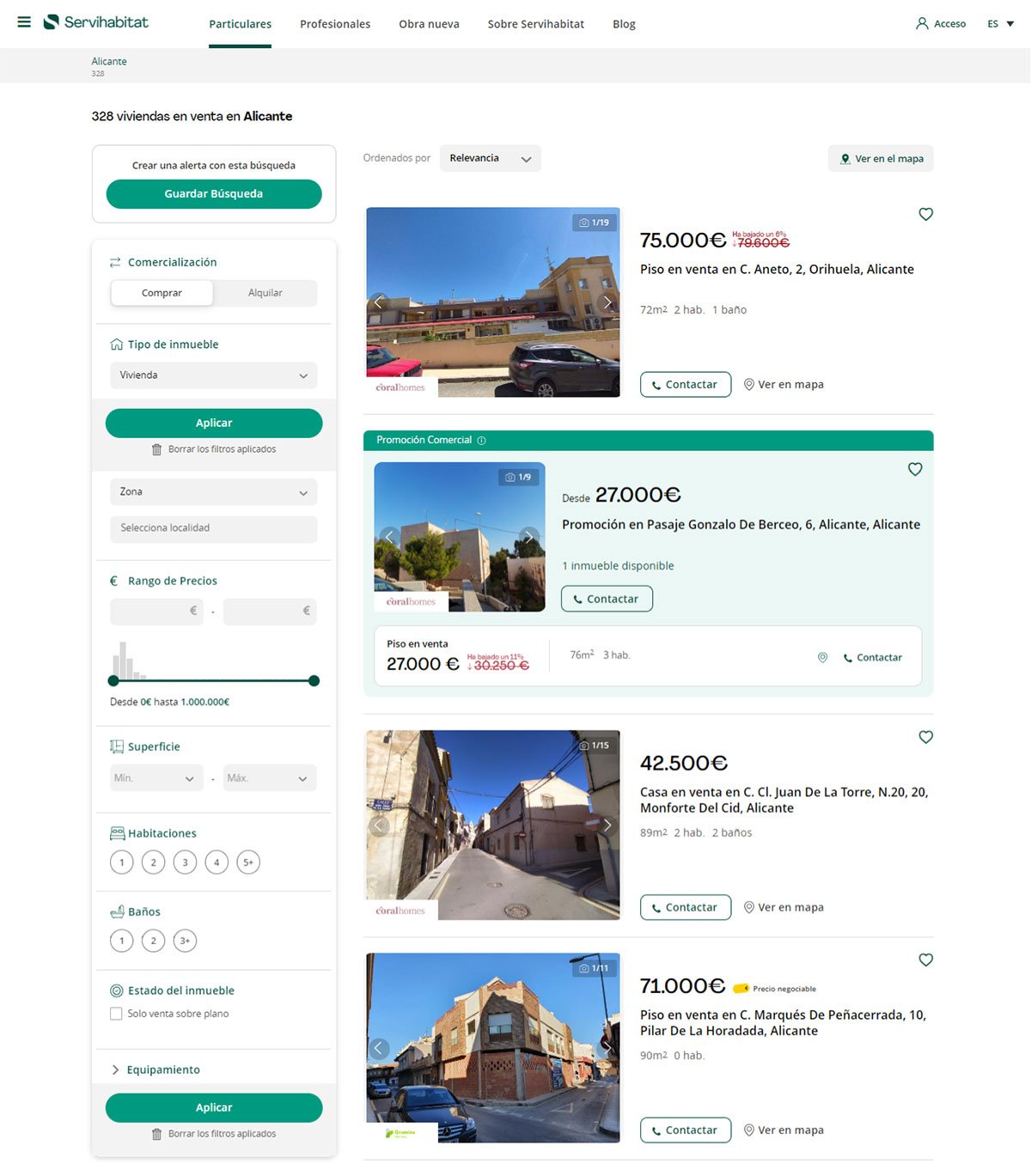The height and width of the screenshot is (1176, 1031).
Task: Clear applied filters using the trash icon
Action: [x=157, y=448]
